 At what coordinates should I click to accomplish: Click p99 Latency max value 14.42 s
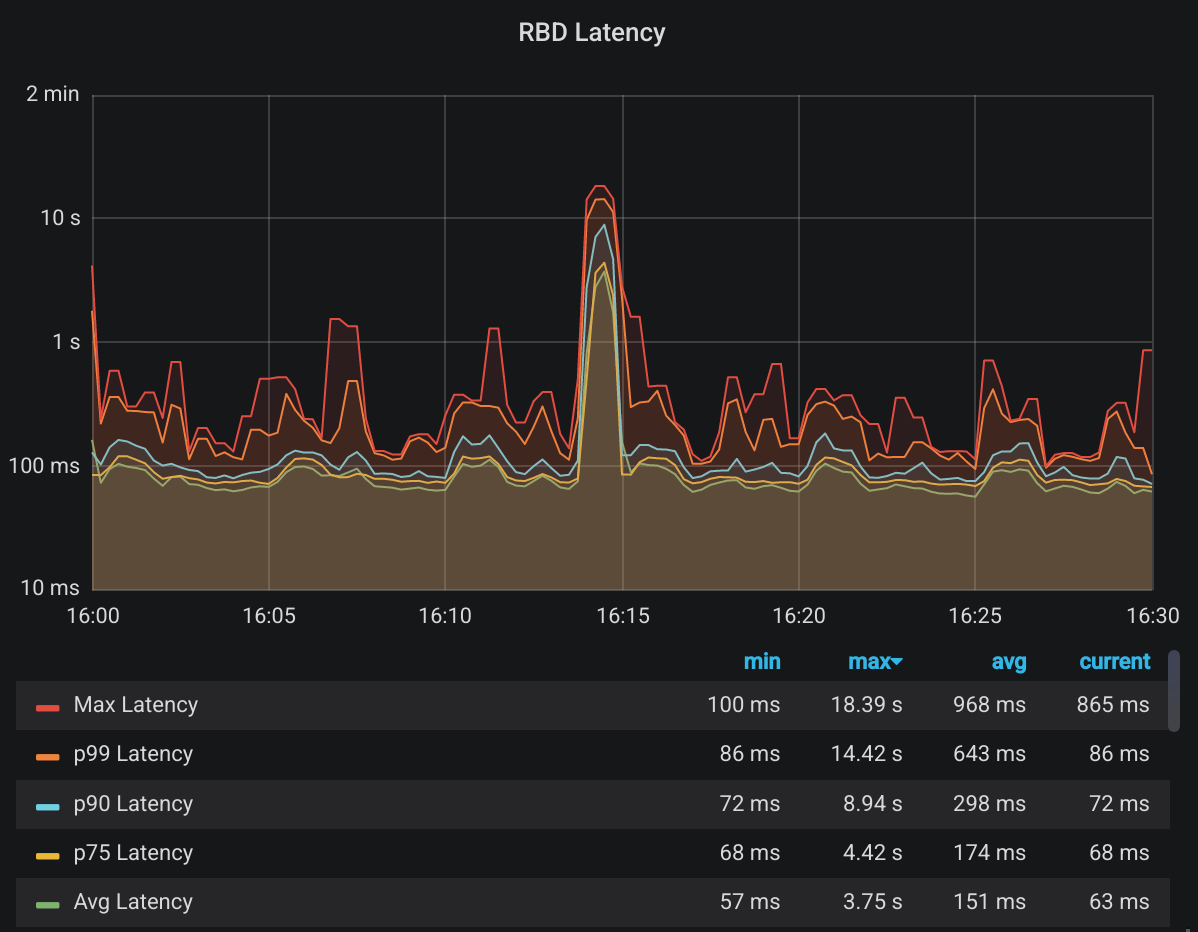coord(866,754)
